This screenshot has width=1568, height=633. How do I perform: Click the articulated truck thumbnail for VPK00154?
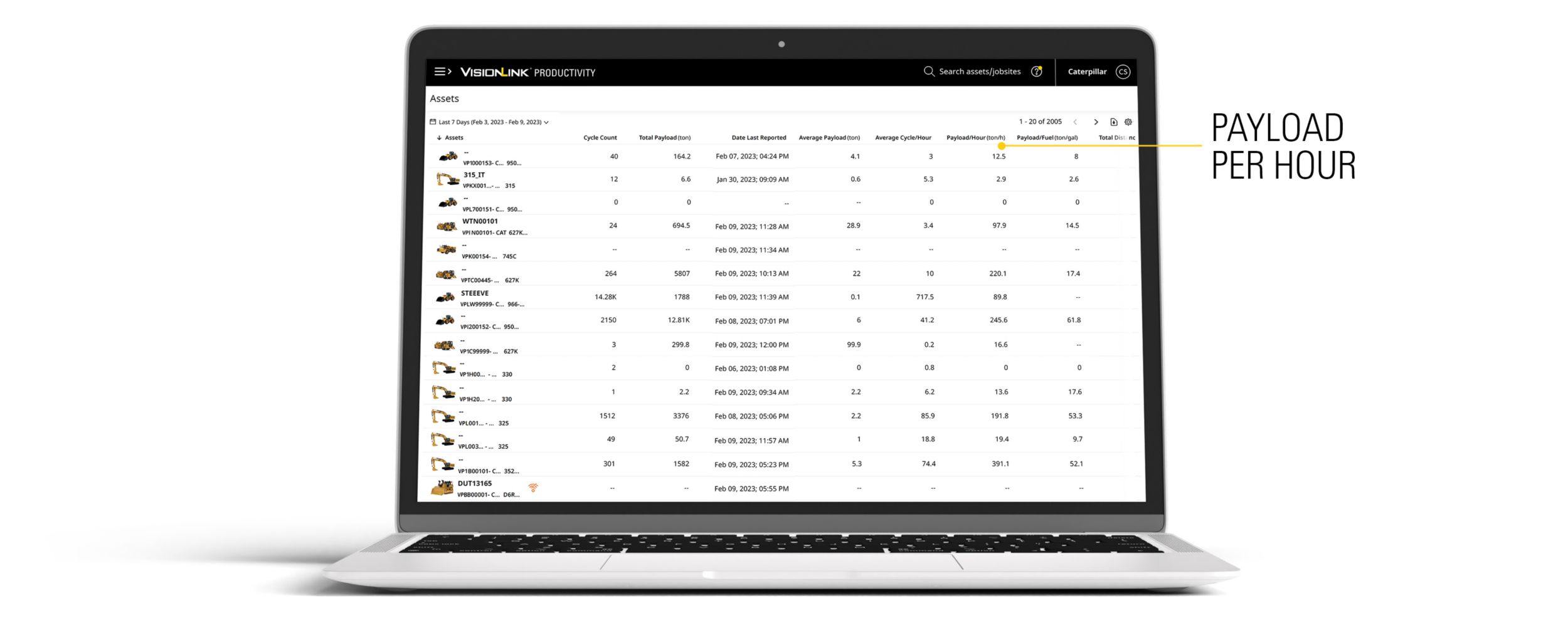(x=447, y=250)
